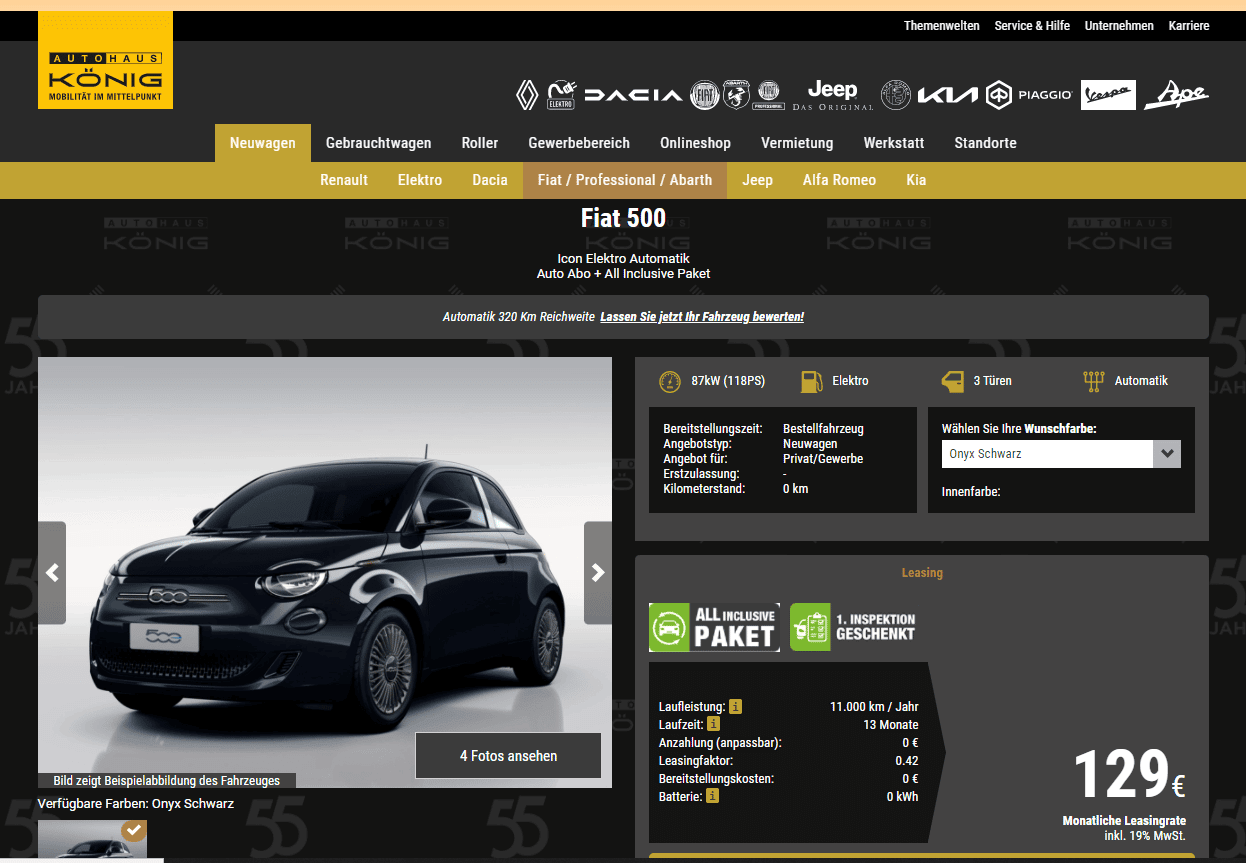Choose Jeep in the brand submenu

pos(757,180)
